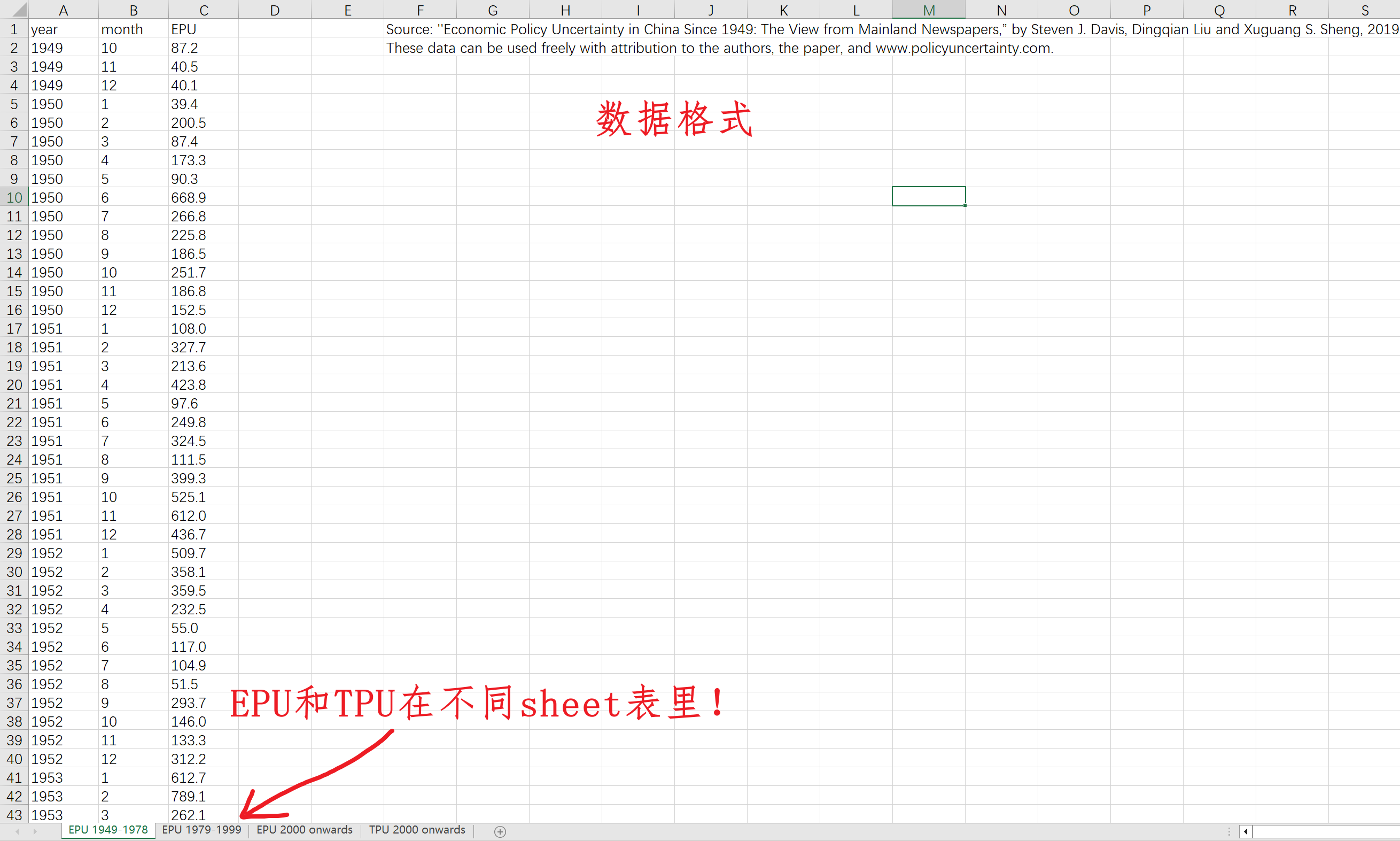Click cell with EPU value 668.9
Viewport: 1400px width, 841px height.
[x=203, y=198]
